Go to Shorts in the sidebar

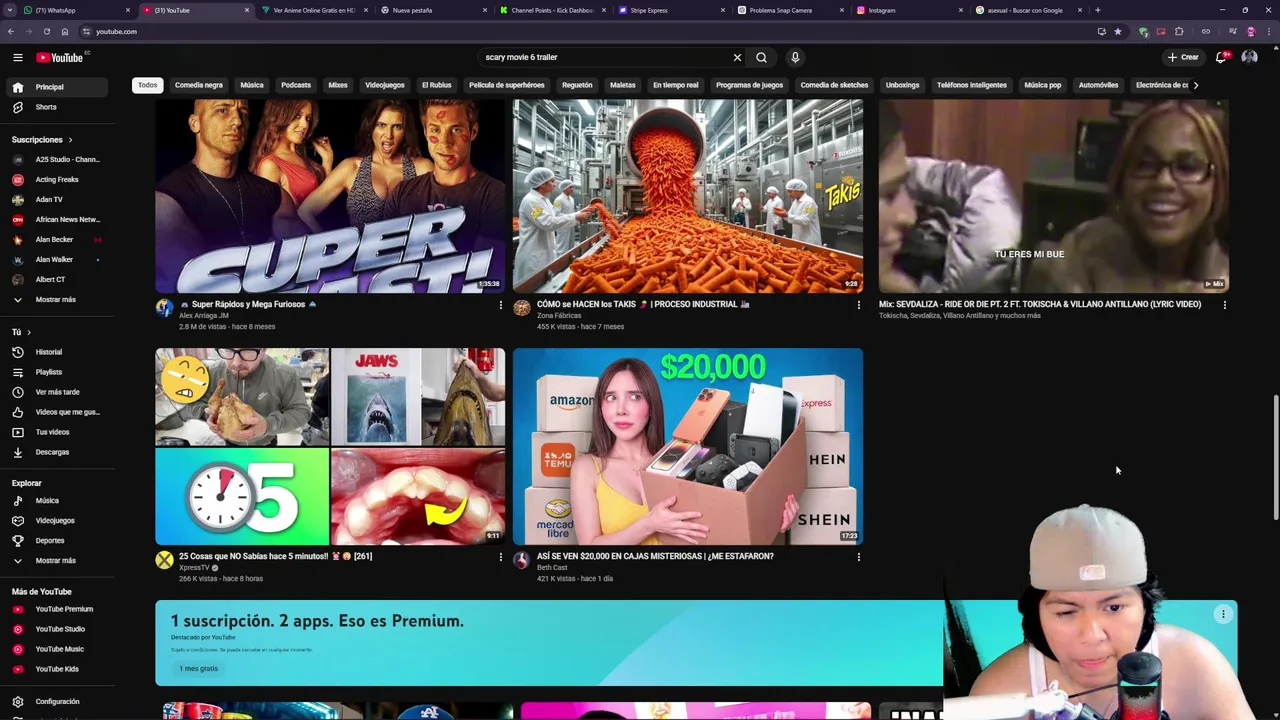pyautogui.click(x=46, y=107)
